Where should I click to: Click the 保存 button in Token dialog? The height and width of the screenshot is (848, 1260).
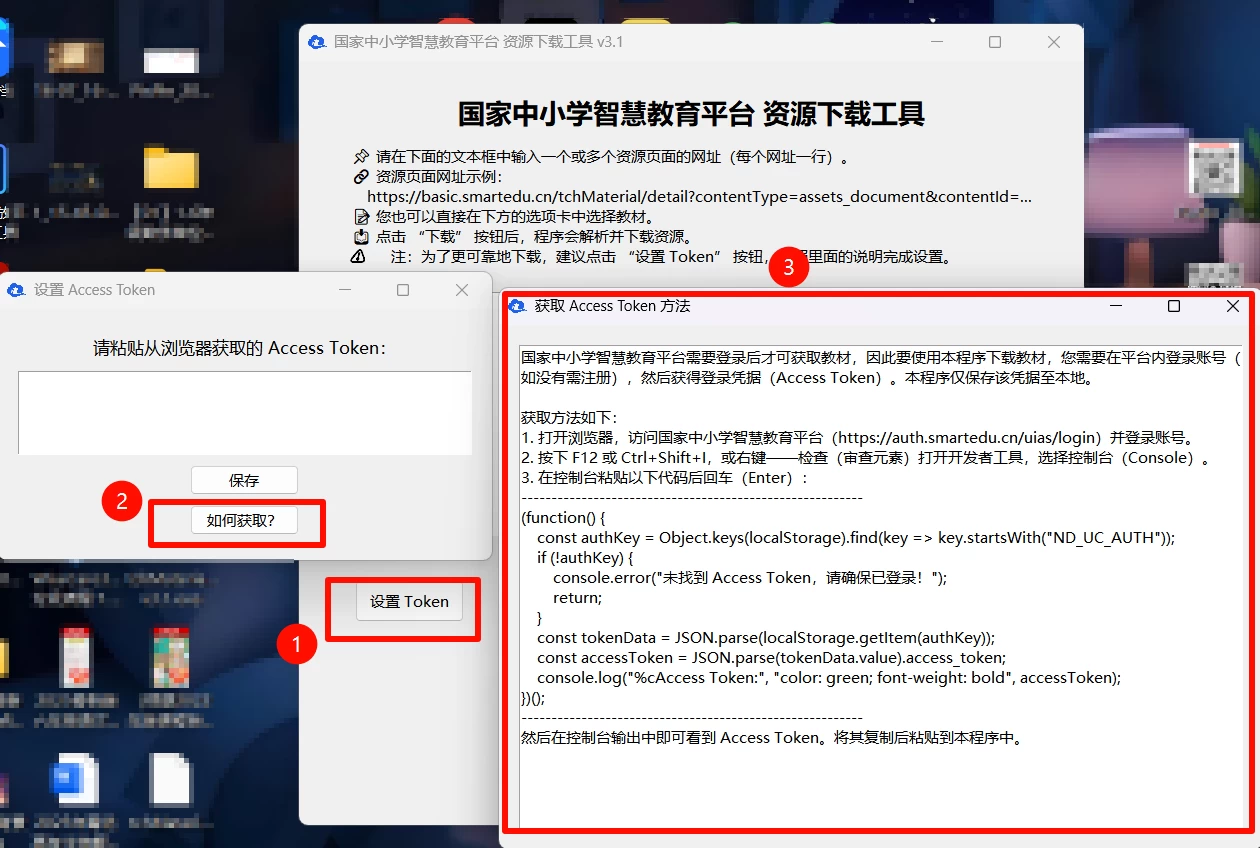click(244, 480)
